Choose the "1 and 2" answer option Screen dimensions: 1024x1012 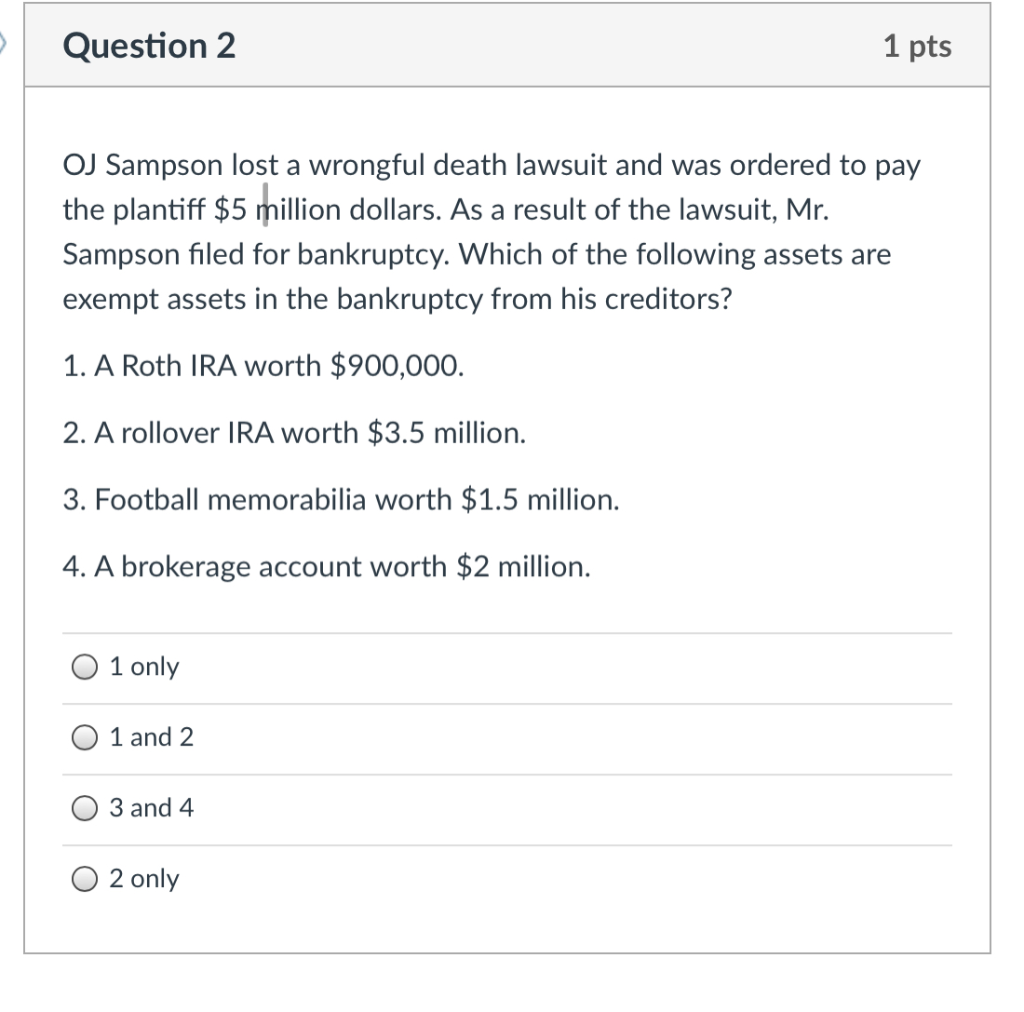click(x=85, y=737)
